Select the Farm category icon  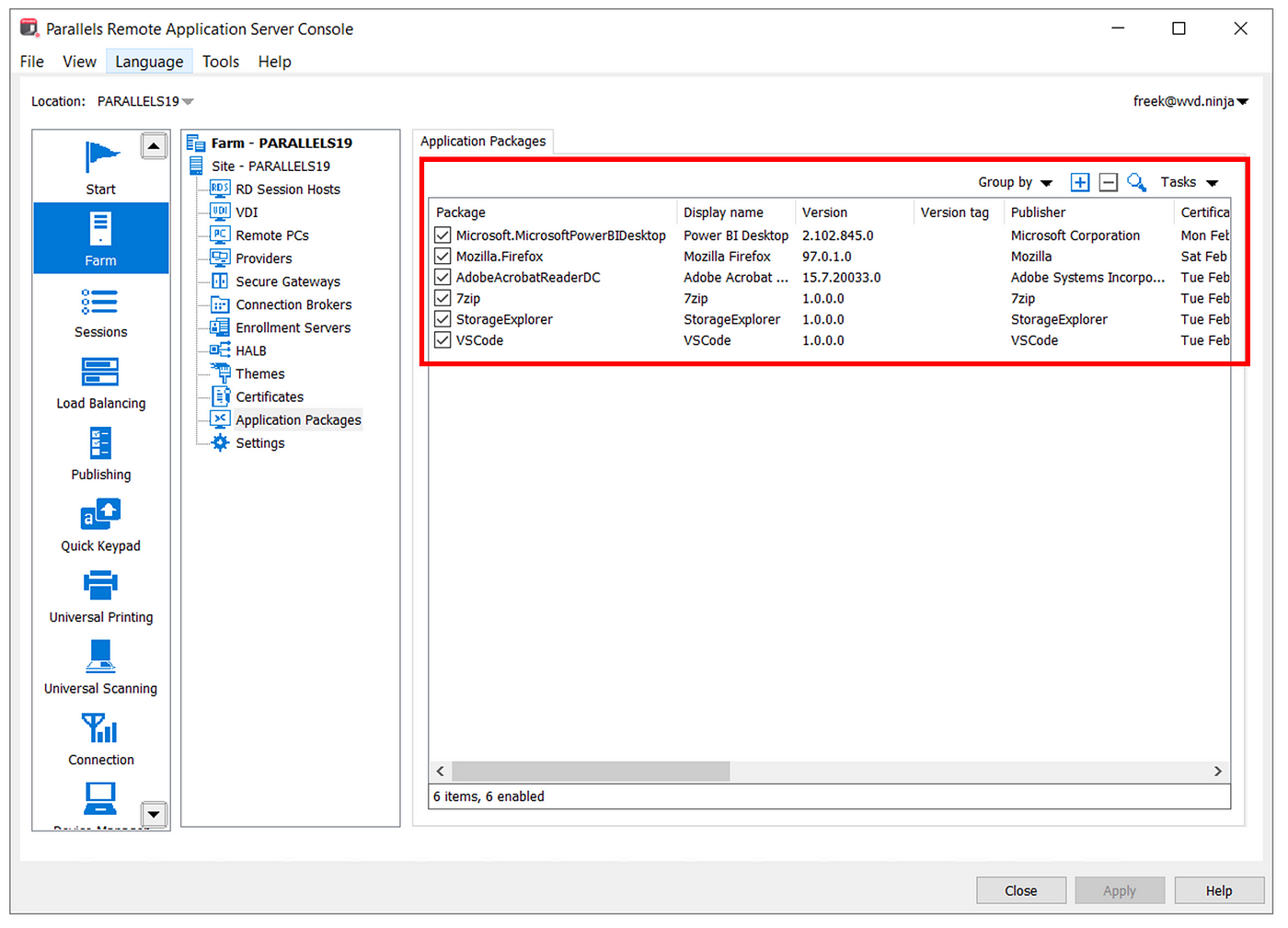coord(100,228)
